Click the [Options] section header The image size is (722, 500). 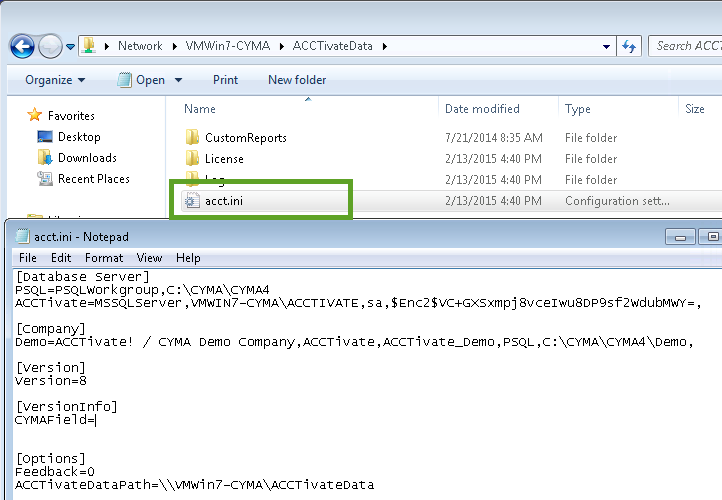[51, 459]
